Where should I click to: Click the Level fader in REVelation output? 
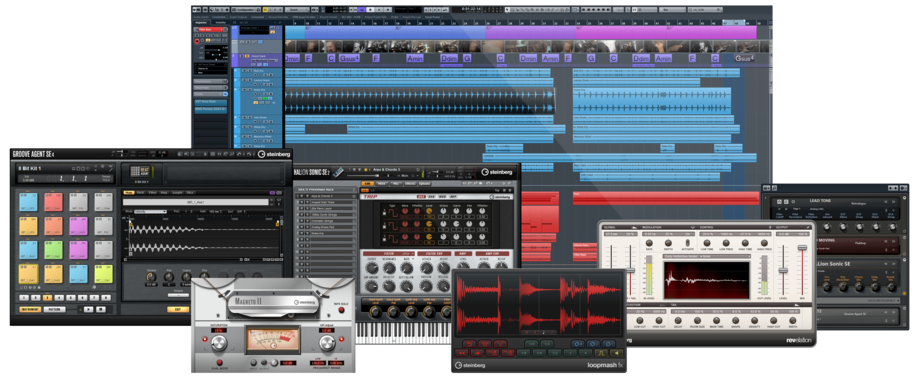[x=783, y=271]
